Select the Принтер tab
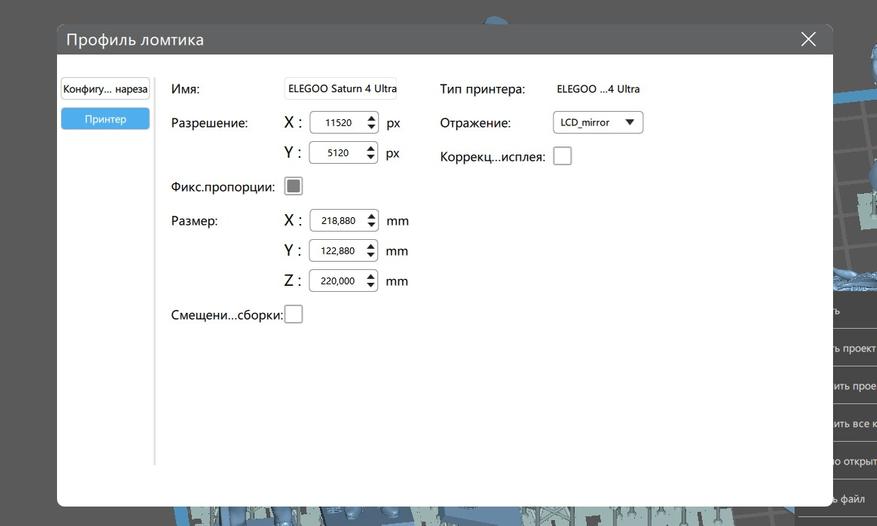This screenshot has height=526, width=877. tap(105, 119)
